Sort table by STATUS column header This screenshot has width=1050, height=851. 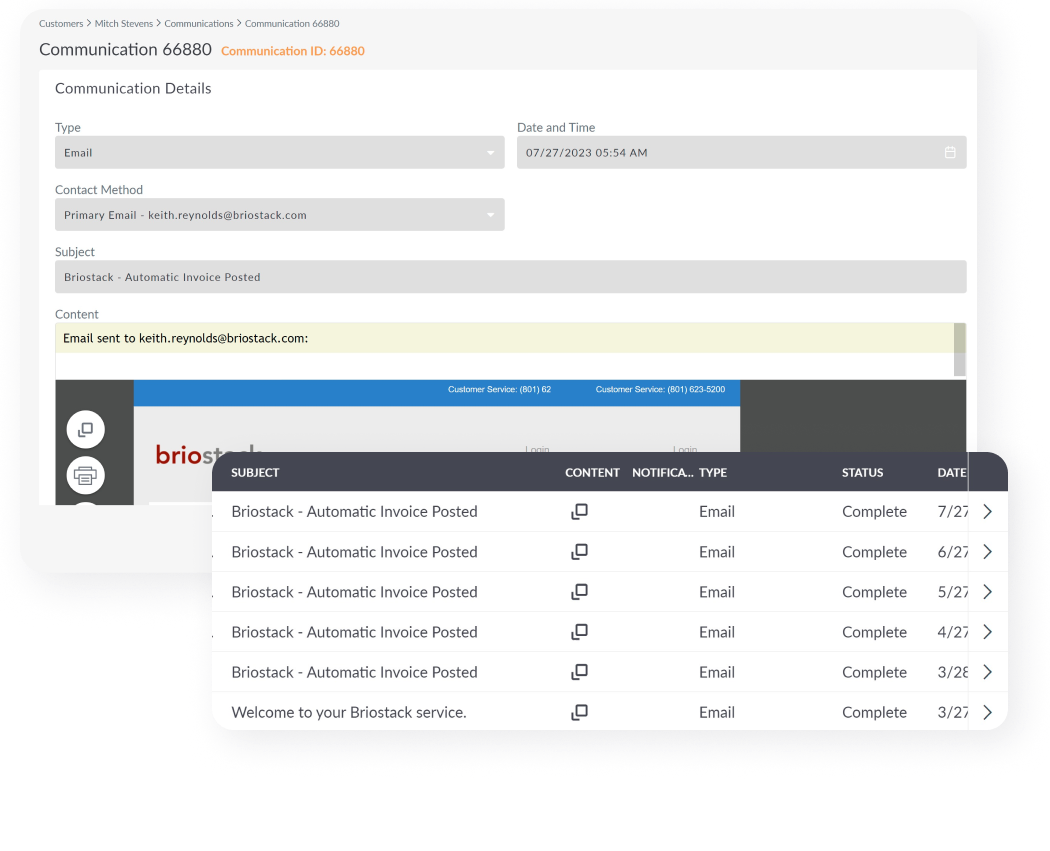(x=862, y=473)
